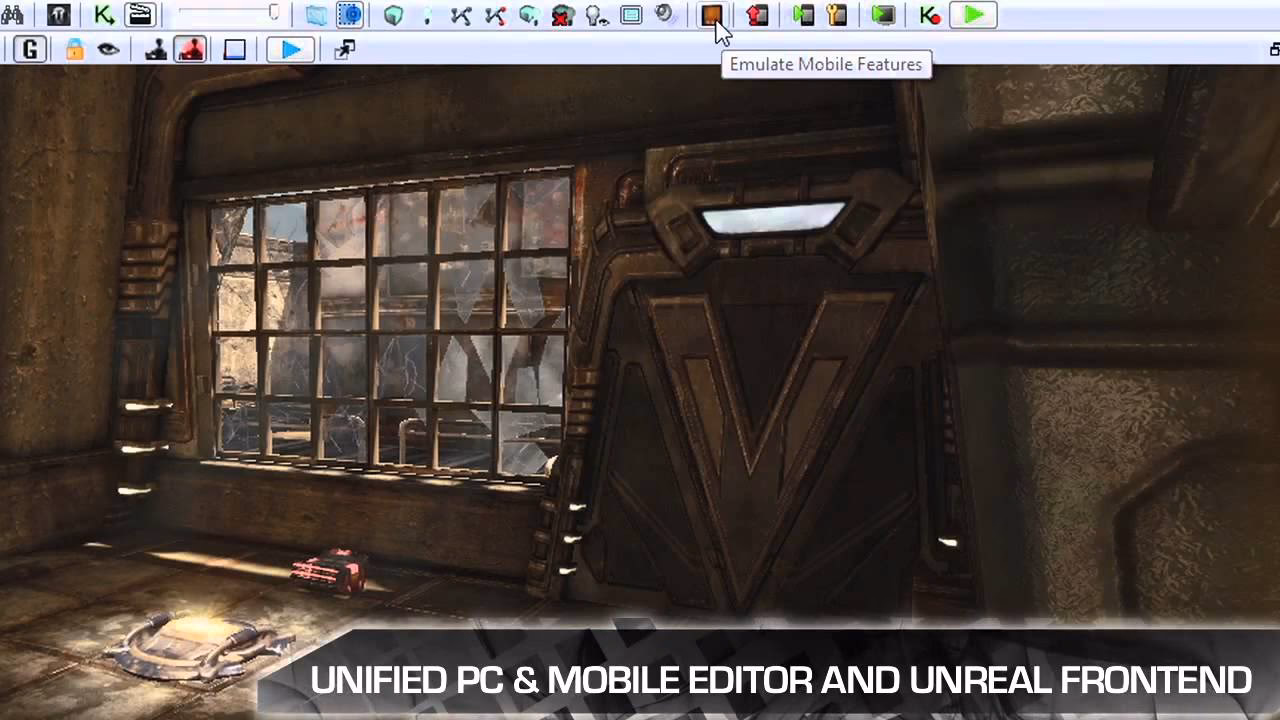Viewport: 1280px width, 720px height.
Task: Click the grey swirl sphere icon
Action: pyautogui.click(x=664, y=14)
